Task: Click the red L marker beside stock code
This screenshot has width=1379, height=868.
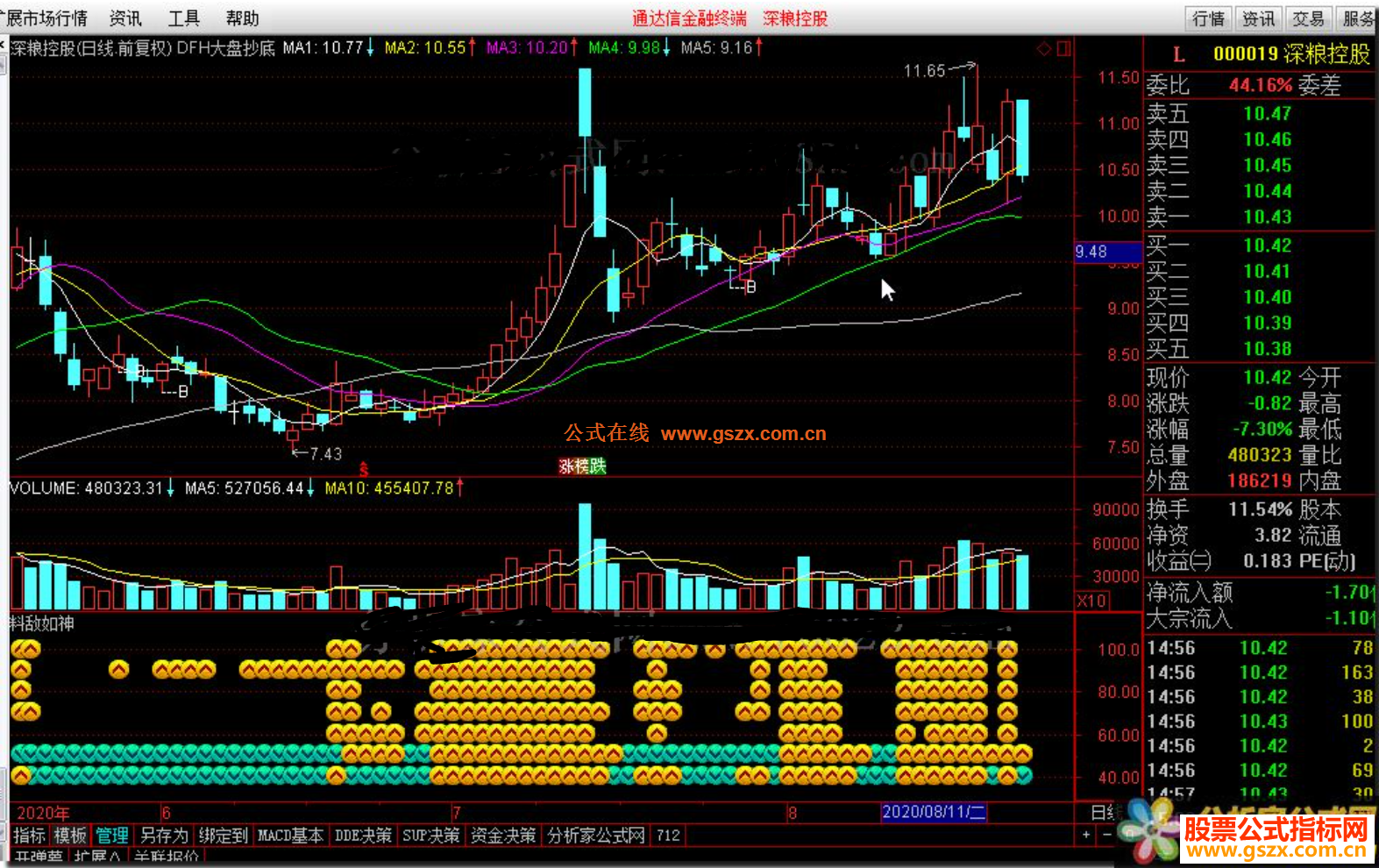Action: click(1179, 54)
